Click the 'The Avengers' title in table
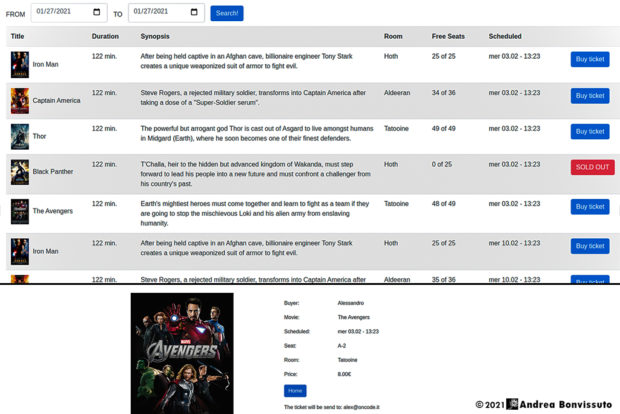620x414 pixels. tap(53, 211)
